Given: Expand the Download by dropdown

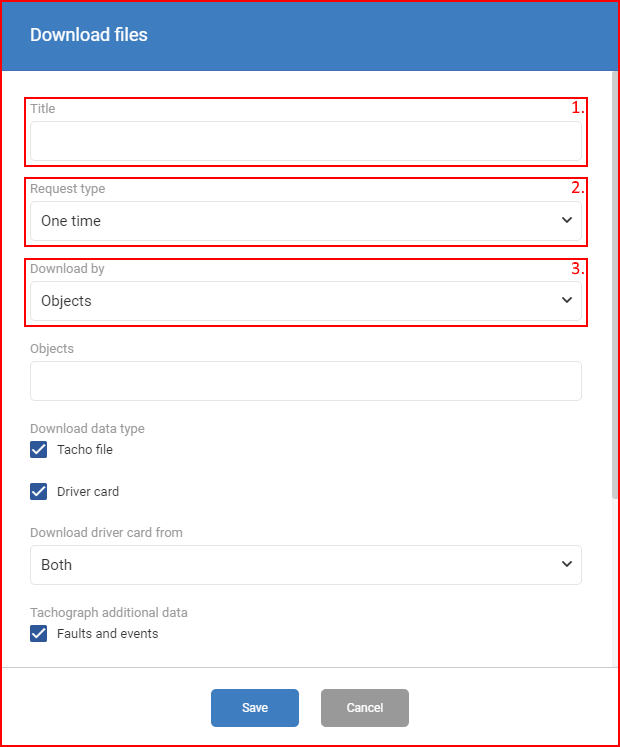Looking at the screenshot, I should tap(305, 301).
